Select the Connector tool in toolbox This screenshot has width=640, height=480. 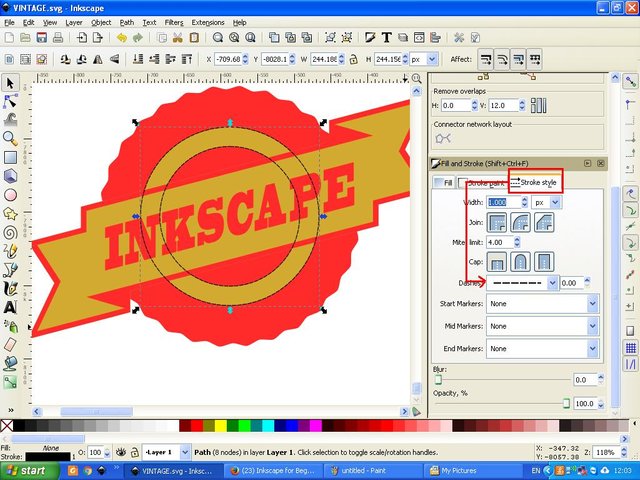coord(10,382)
